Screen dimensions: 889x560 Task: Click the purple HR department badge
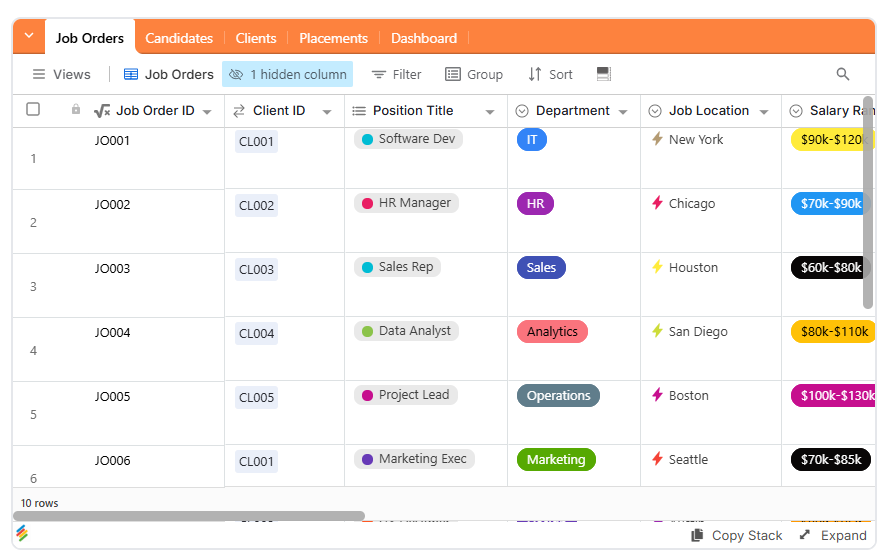click(x=535, y=203)
